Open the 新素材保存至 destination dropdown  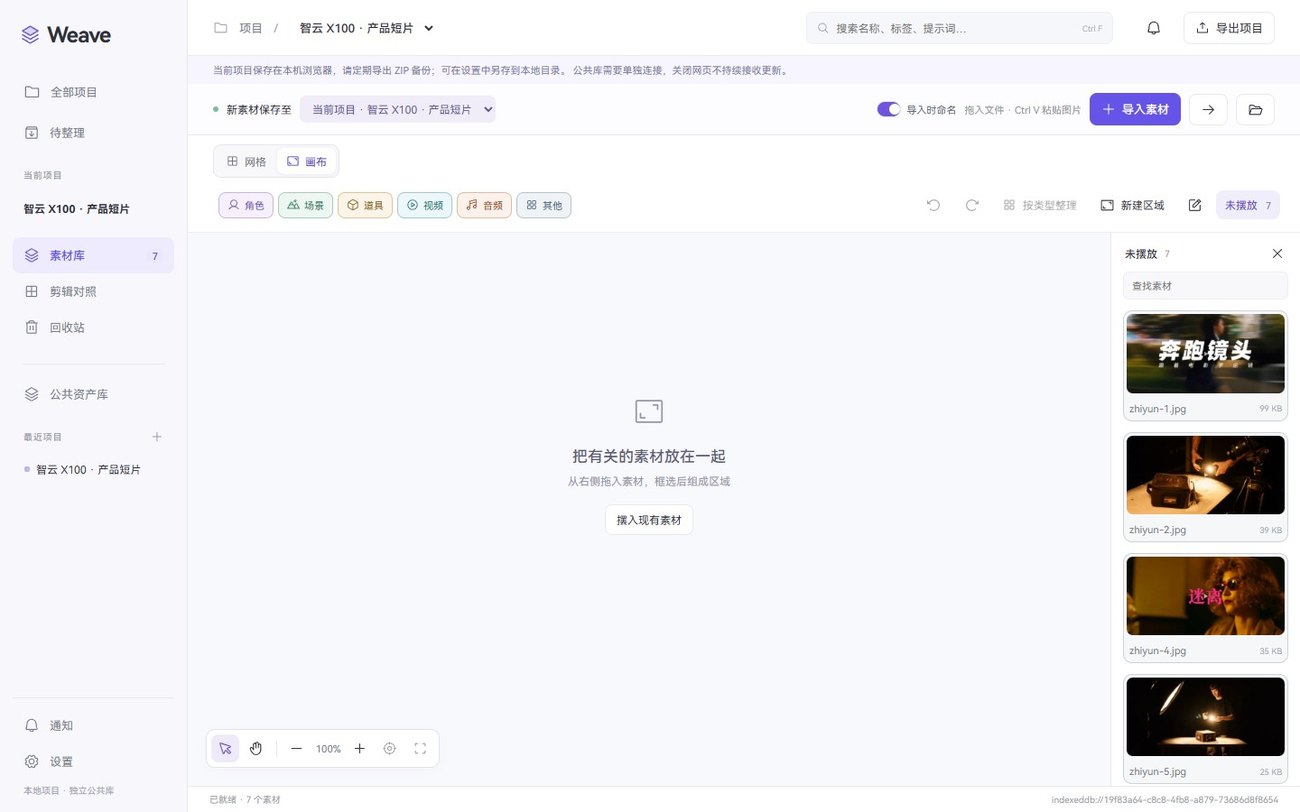[398, 109]
